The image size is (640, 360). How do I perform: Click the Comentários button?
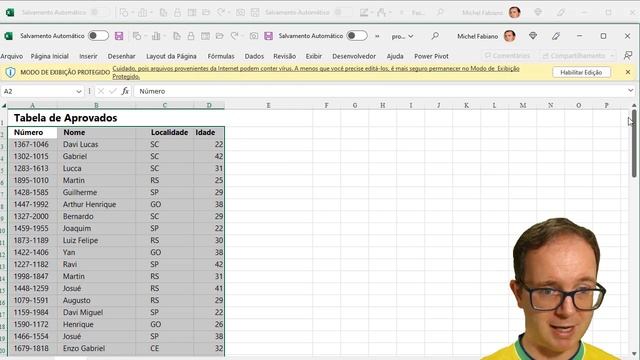(x=507, y=56)
